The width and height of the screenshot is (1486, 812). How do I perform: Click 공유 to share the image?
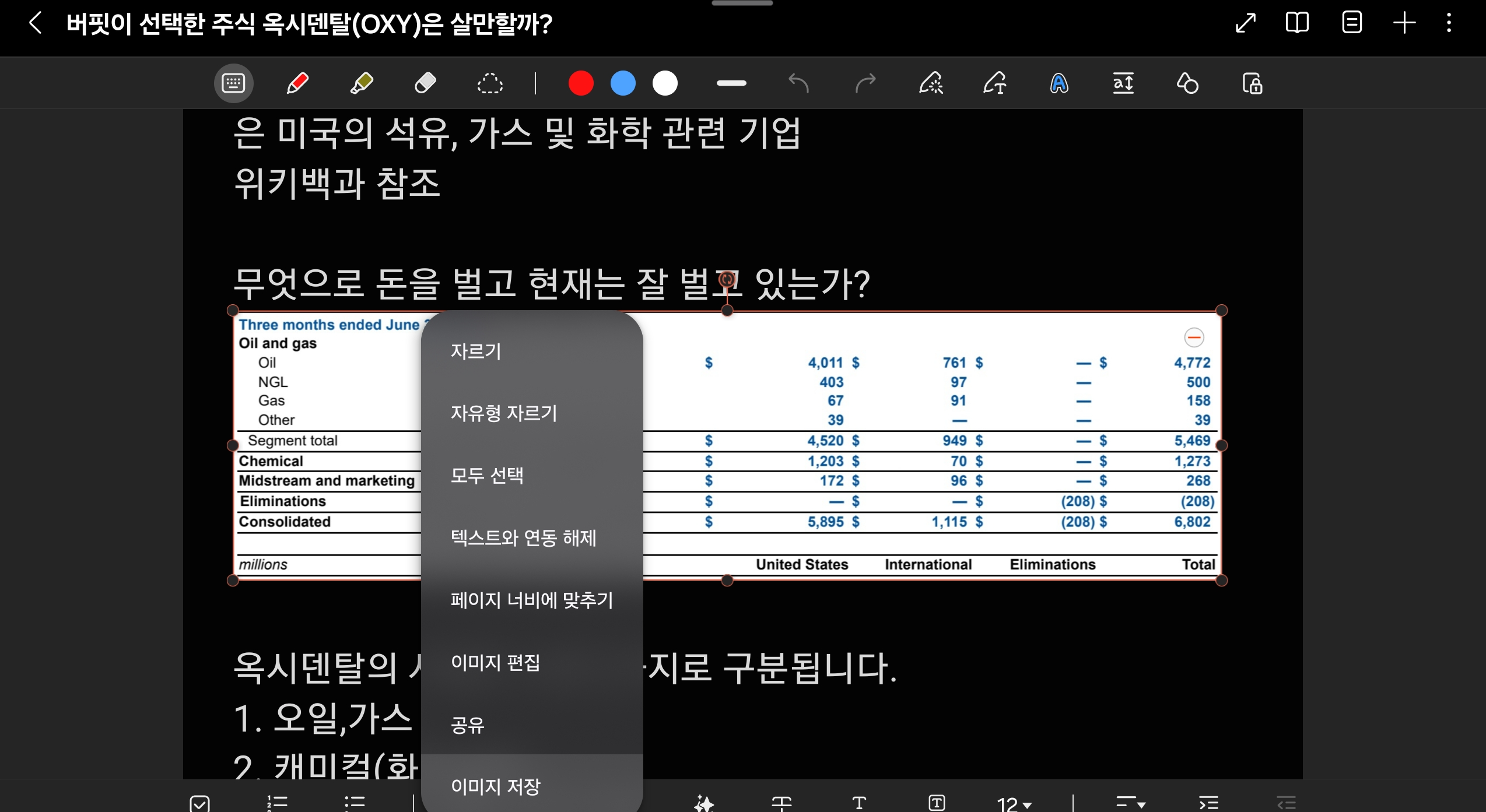tap(468, 725)
